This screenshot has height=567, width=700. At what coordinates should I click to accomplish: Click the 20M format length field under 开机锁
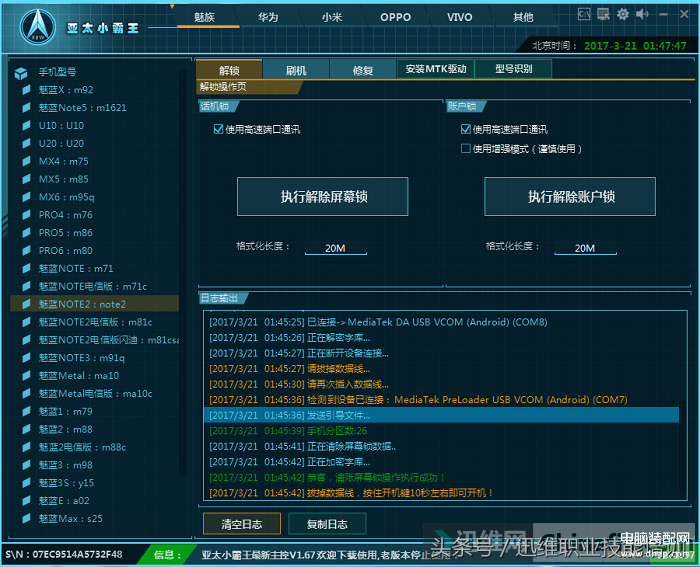click(336, 248)
